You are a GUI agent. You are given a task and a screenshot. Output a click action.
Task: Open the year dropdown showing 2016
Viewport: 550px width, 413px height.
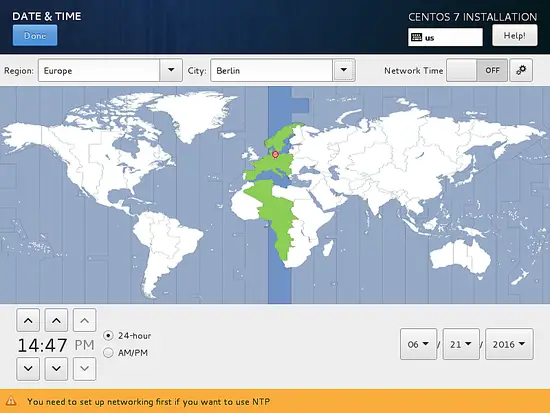click(x=509, y=344)
